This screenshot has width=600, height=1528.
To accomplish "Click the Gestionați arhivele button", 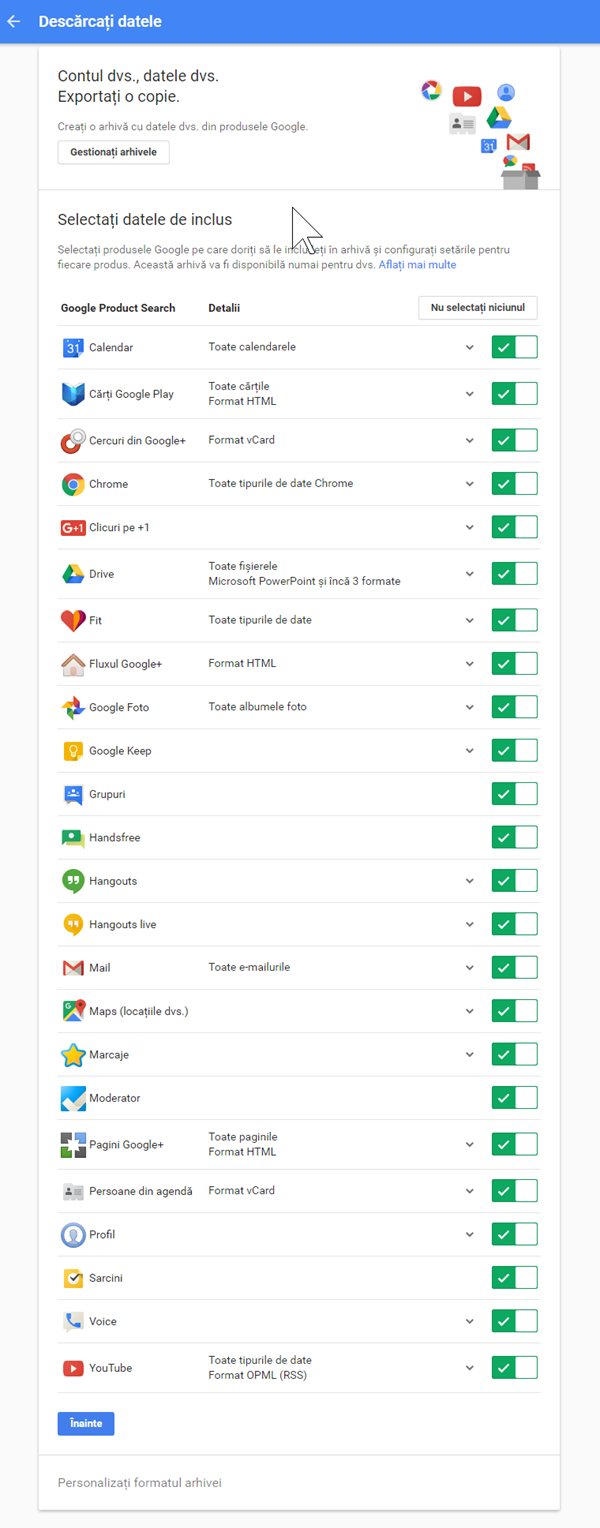I will pos(113,152).
